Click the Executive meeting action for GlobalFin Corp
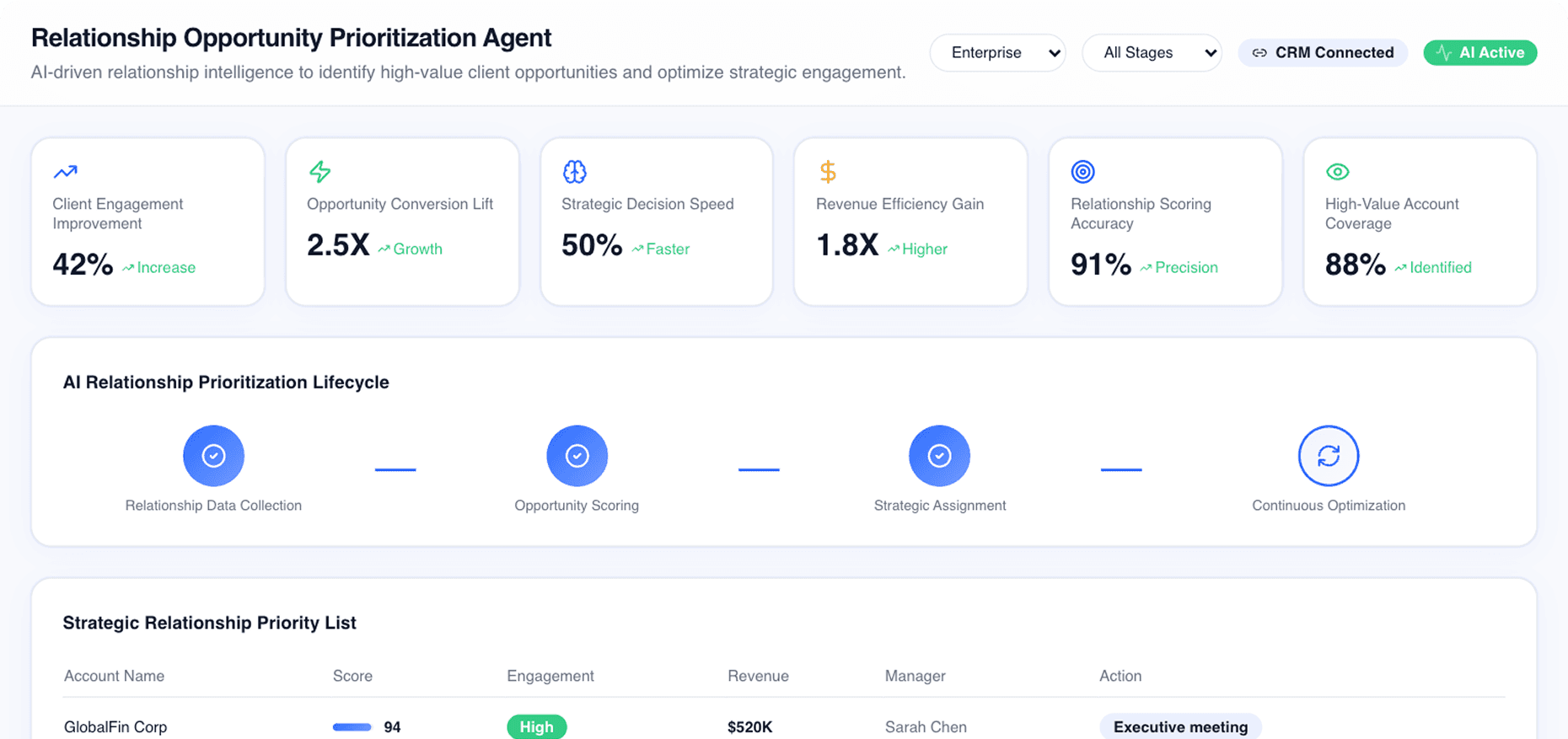This screenshot has height=739, width=1568. tap(1180, 726)
